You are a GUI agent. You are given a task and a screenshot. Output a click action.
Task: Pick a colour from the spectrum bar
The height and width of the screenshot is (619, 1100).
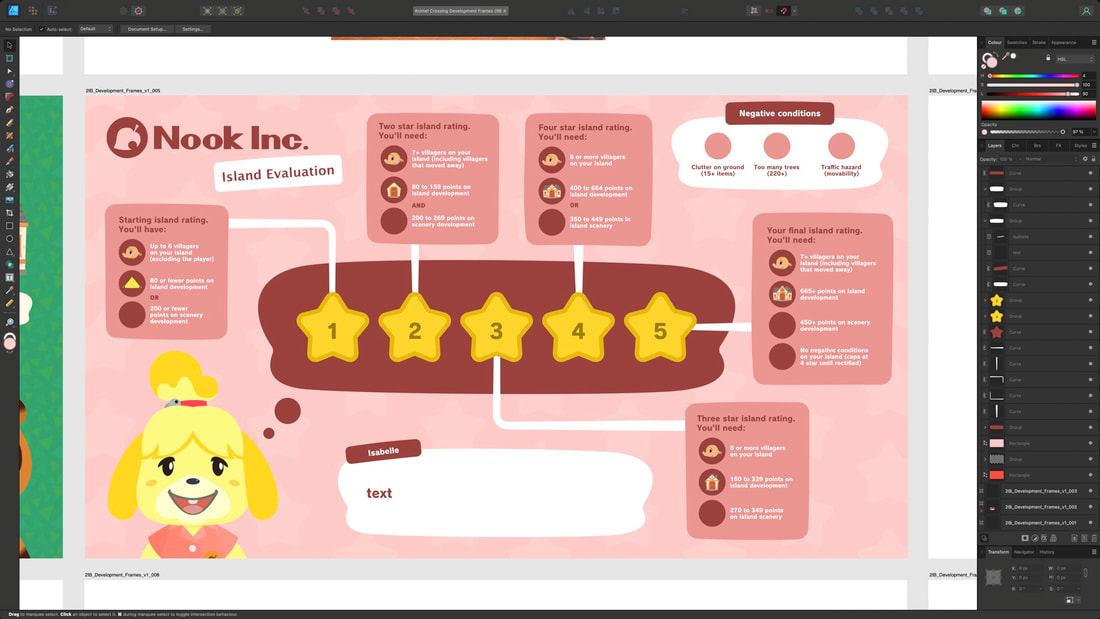1038,109
